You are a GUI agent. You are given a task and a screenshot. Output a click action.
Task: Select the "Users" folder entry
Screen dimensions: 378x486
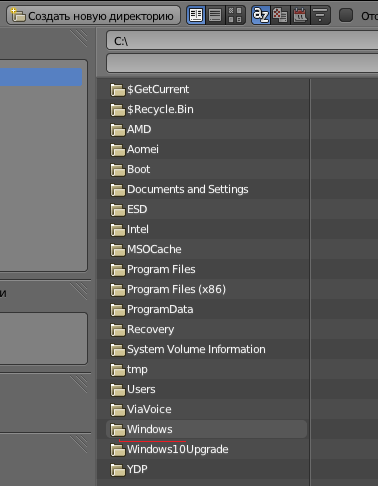141,389
